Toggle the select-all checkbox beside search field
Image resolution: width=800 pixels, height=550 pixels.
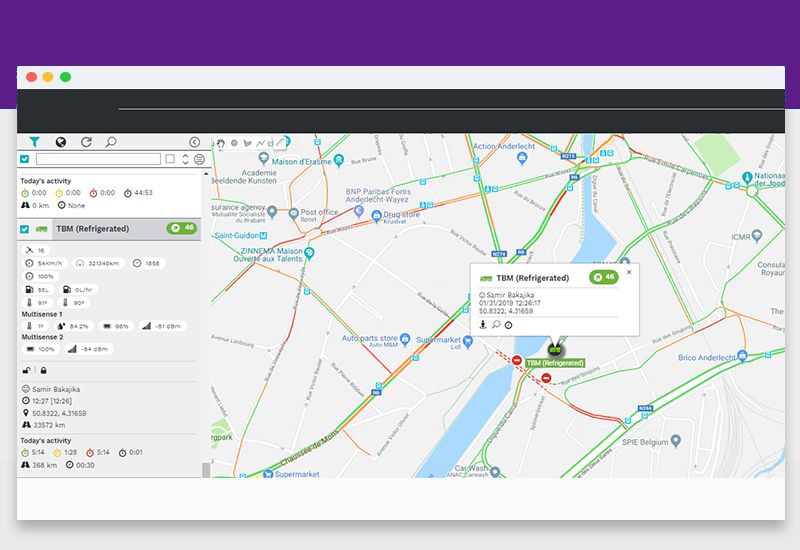24,159
